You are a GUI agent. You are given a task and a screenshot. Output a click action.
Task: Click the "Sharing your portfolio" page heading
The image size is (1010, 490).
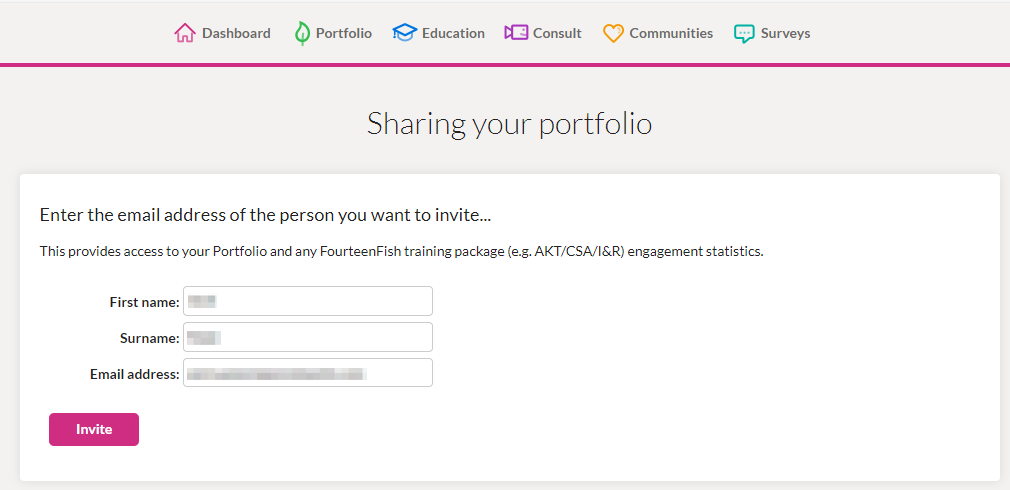(510, 124)
